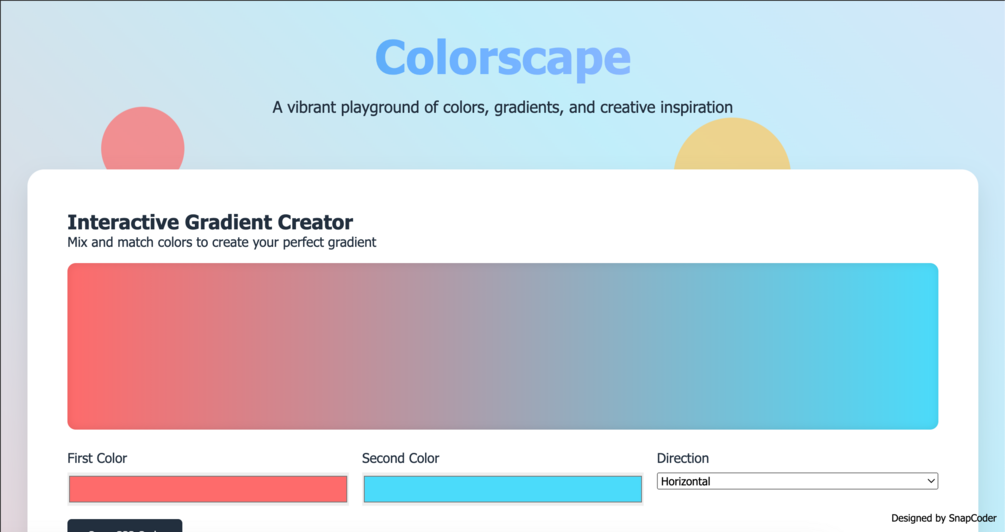
Task: Click the vibrant playground tagline text
Action: [502, 107]
